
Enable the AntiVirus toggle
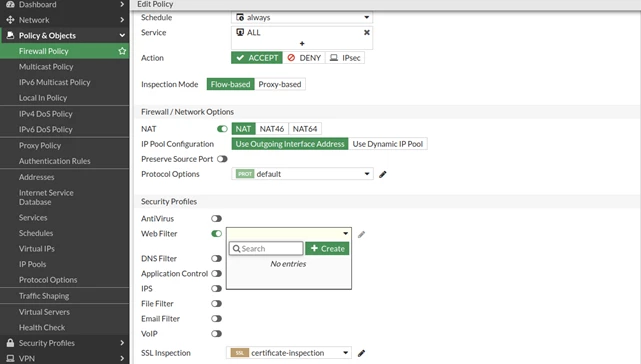tap(216, 218)
